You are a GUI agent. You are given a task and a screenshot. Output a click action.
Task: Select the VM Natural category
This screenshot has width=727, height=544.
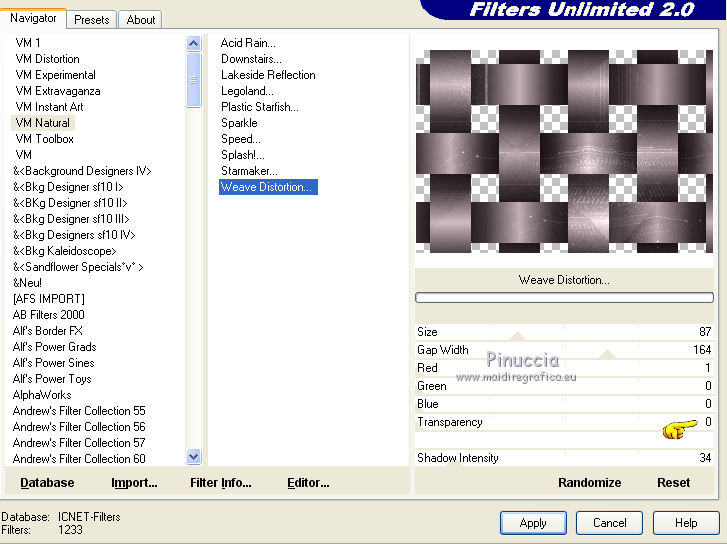coord(43,123)
